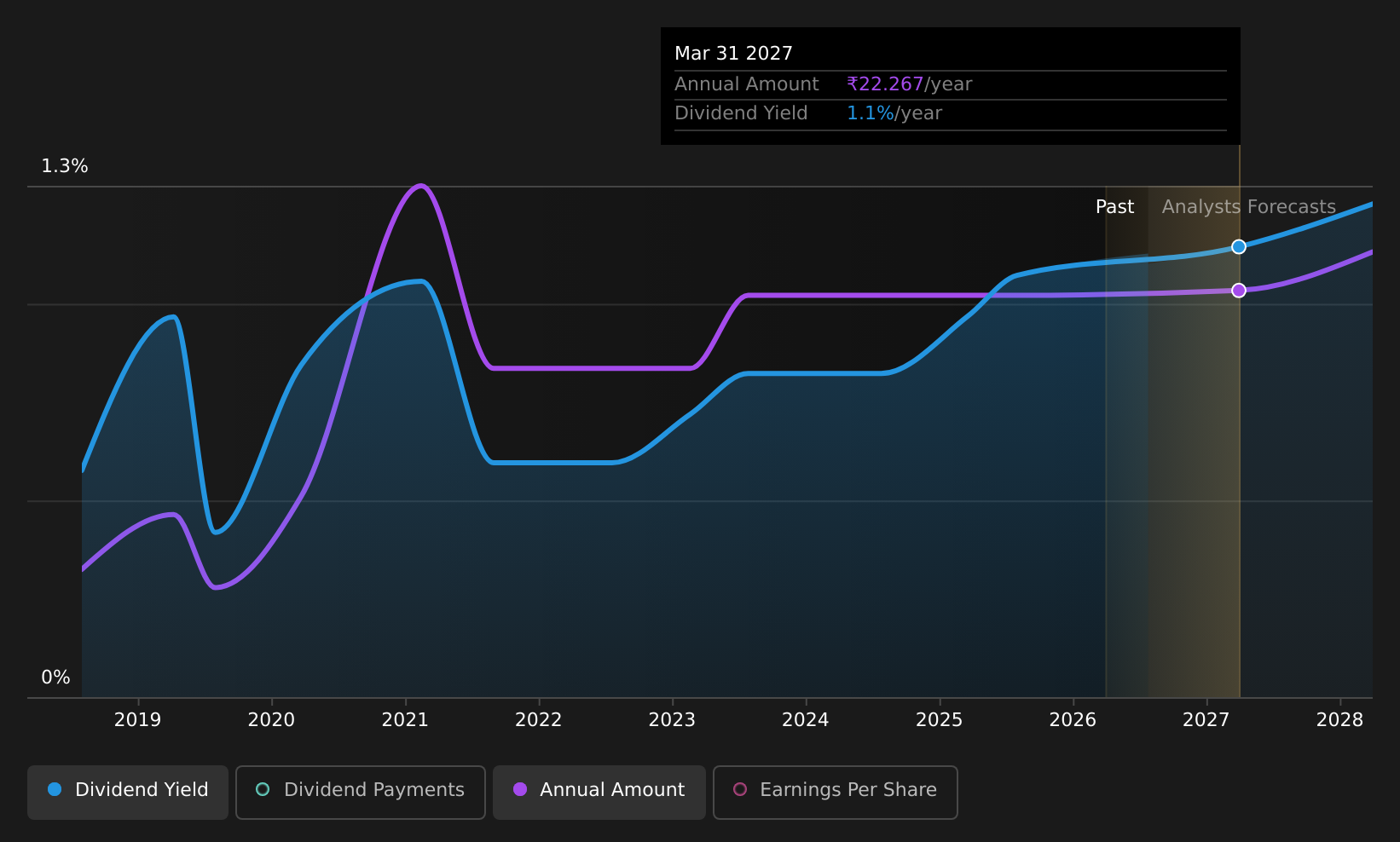The width and height of the screenshot is (1400, 842).
Task: Click the 1.3% y-axis label
Action: (65, 166)
